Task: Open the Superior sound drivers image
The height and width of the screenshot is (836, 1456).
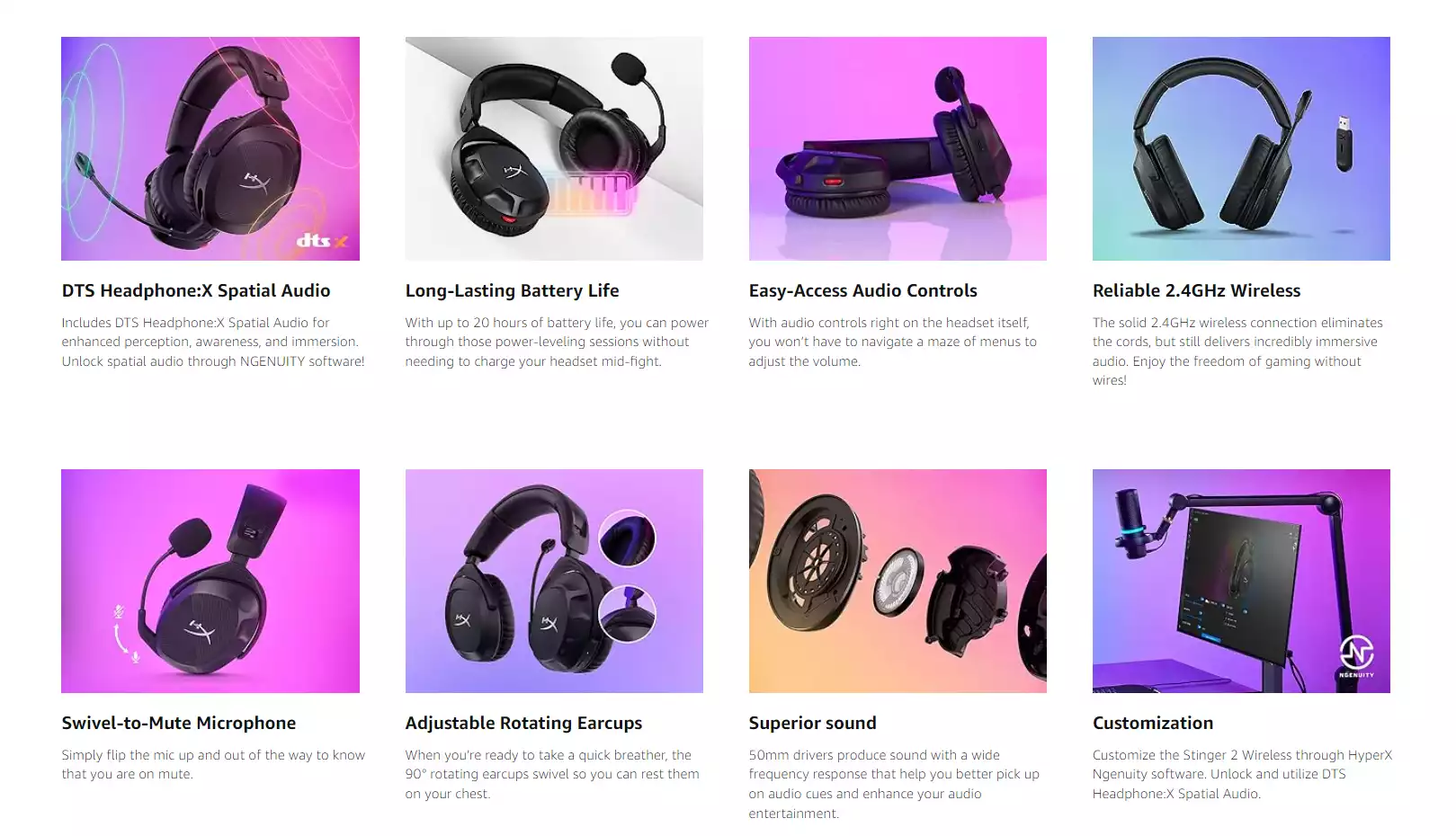Action: coord(898,581)
